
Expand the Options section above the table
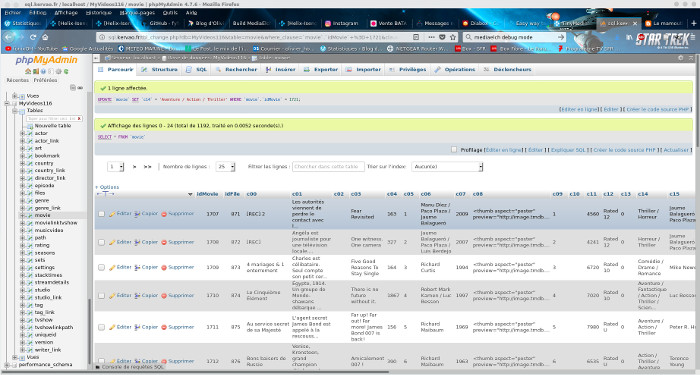point(108,187)
